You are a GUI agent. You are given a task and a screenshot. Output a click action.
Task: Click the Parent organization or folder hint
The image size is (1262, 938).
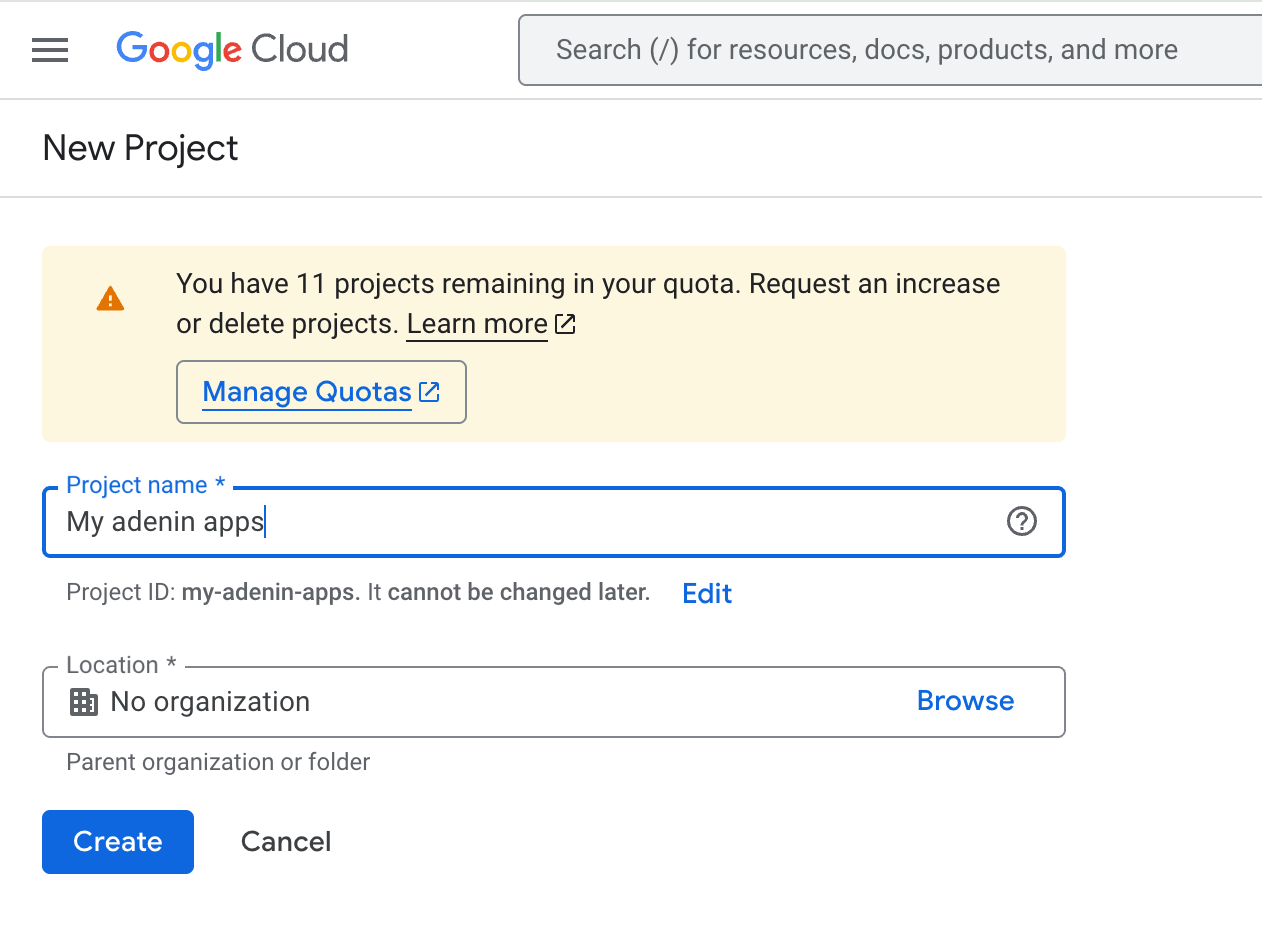pos(218,762)
